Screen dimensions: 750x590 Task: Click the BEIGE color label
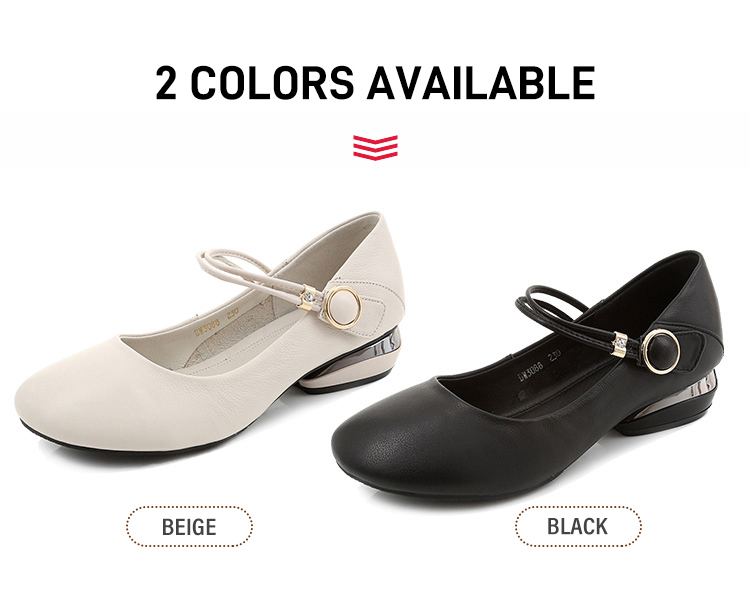189,526
